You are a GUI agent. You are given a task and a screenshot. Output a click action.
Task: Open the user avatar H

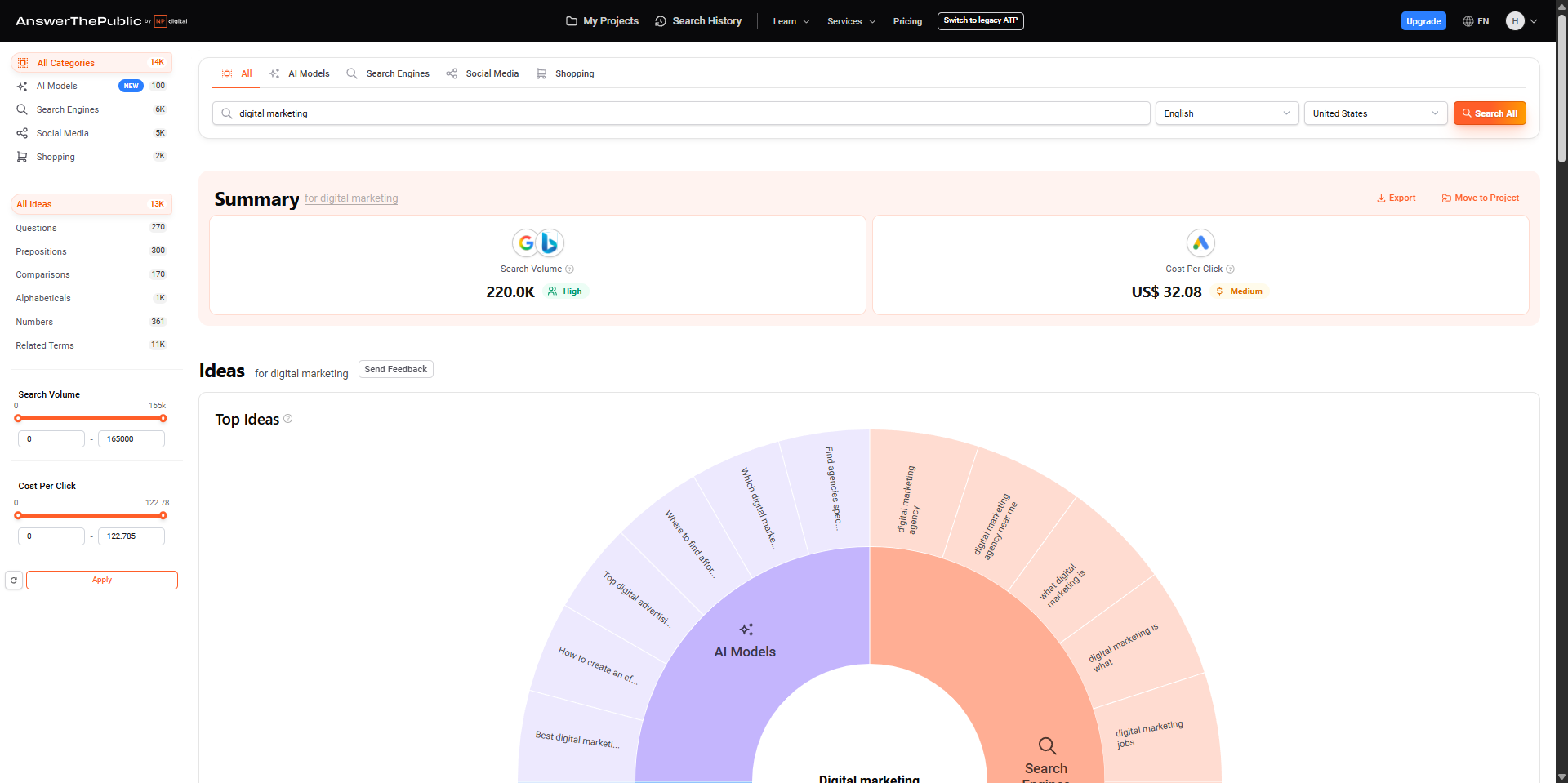1515,21
